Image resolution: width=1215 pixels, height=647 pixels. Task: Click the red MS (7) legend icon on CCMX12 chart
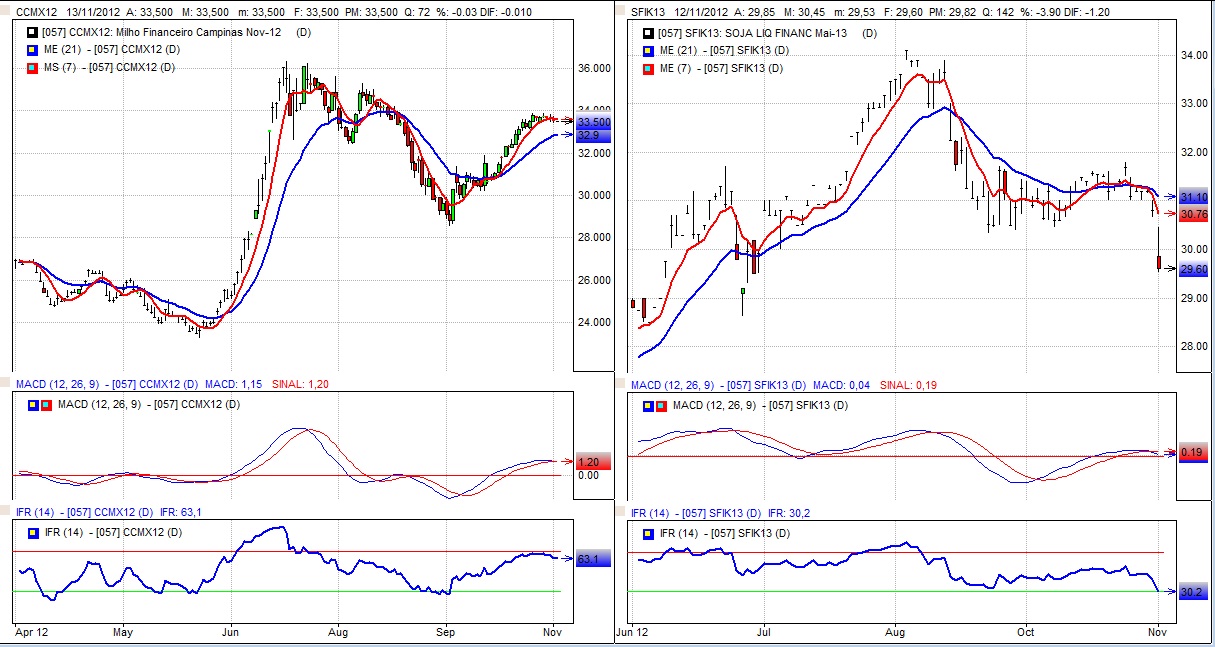point(33,67)
